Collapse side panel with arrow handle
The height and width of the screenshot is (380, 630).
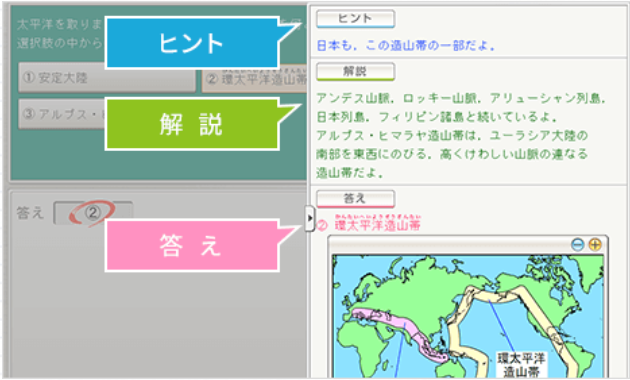coord(309,218)
